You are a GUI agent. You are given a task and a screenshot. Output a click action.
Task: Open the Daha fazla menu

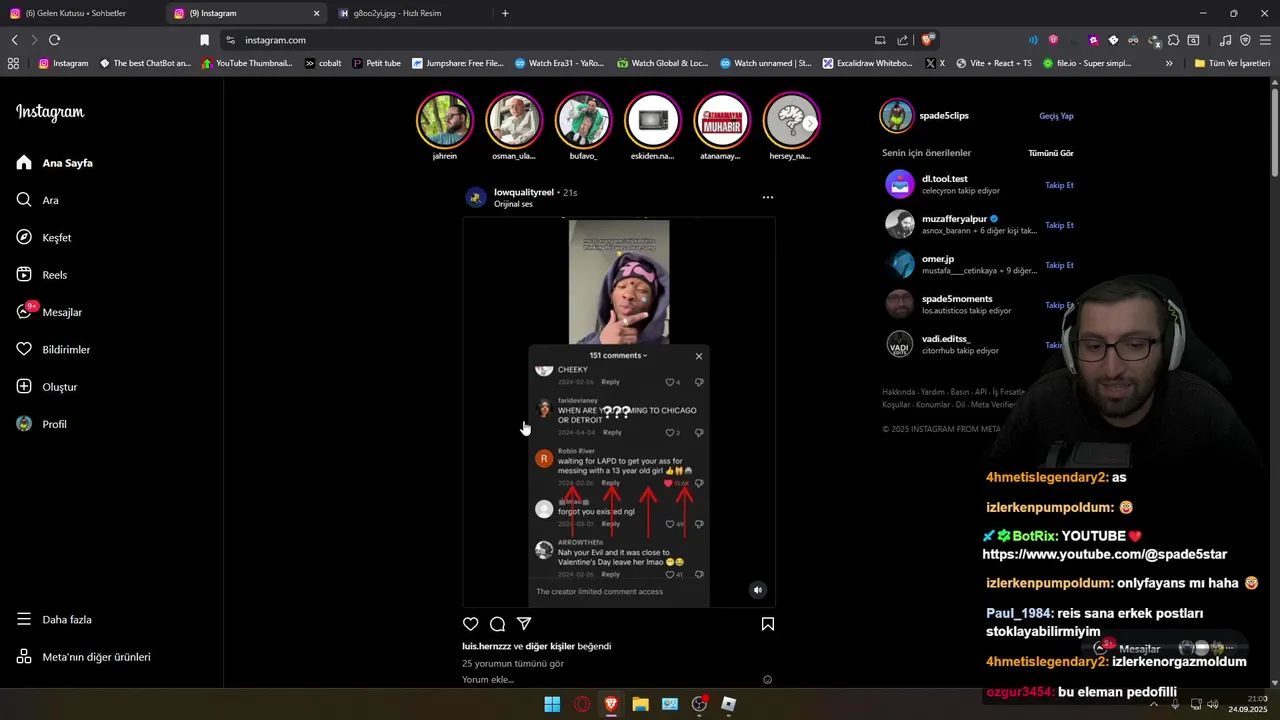click(x=53, y=619)
